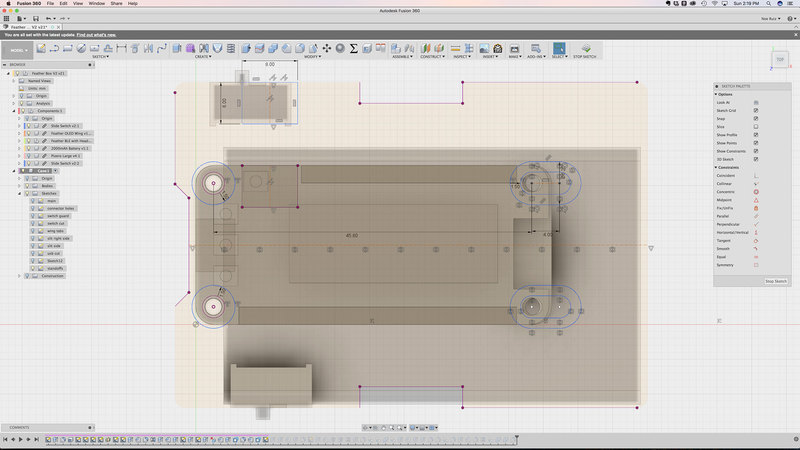This screenshot has height=450, width=800.
Task: Open the CREATE toolbar menu
Action: (203, 57)
